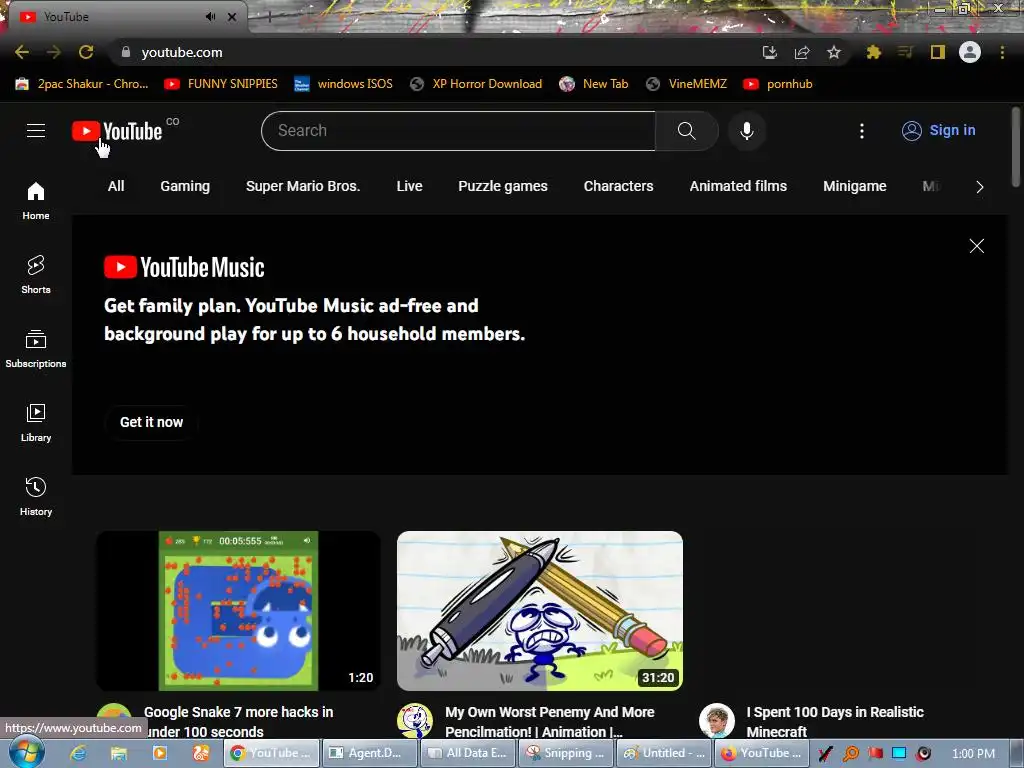Select the Minigame chip
This screenshot has height=768, width=1024.
pyautogui.click(x=854, y=186)
